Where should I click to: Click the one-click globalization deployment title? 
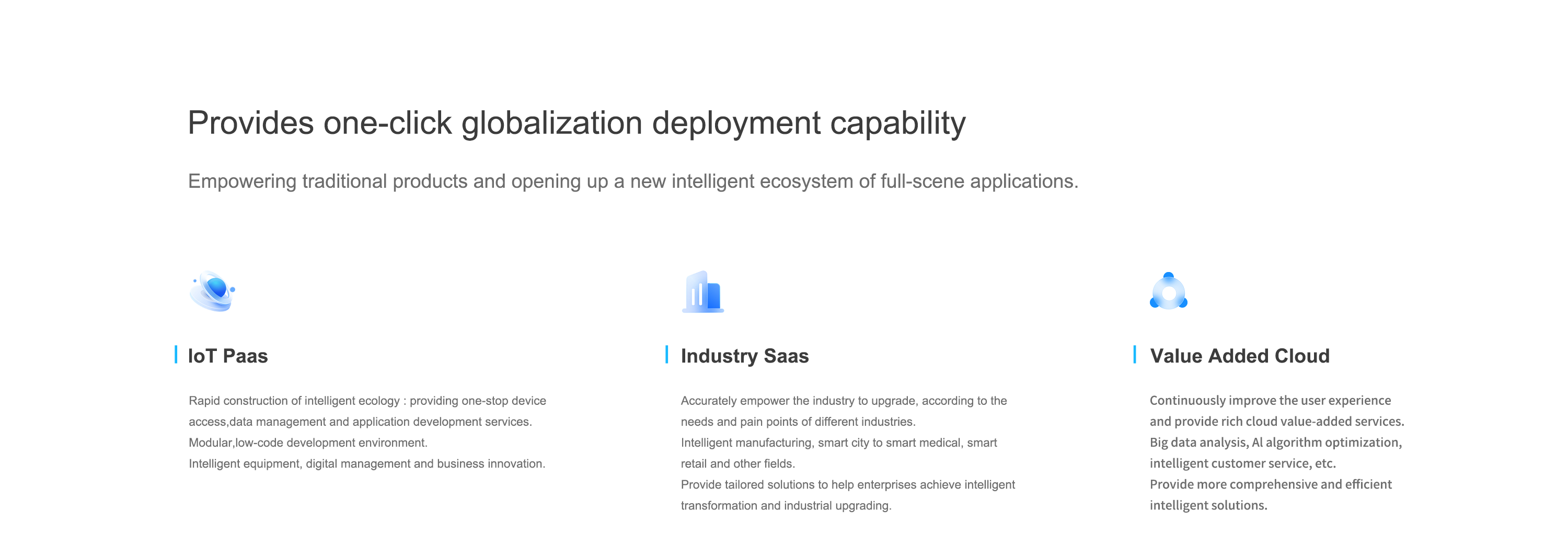click(576, 123)
